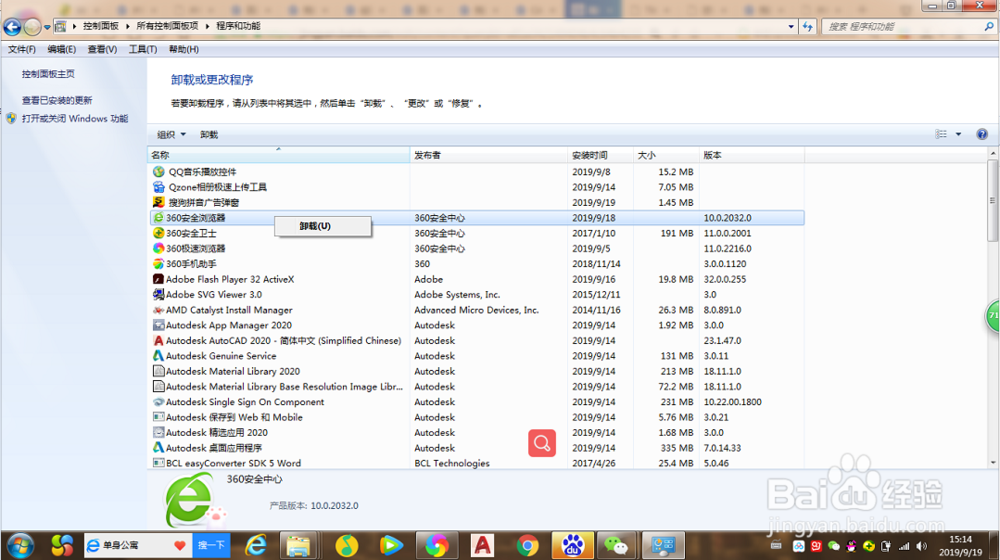Click the program list vertical scrollbar thumb
Image resolution: width=1000 pixels, height=560 pixels.
click(x=992, y=200)
